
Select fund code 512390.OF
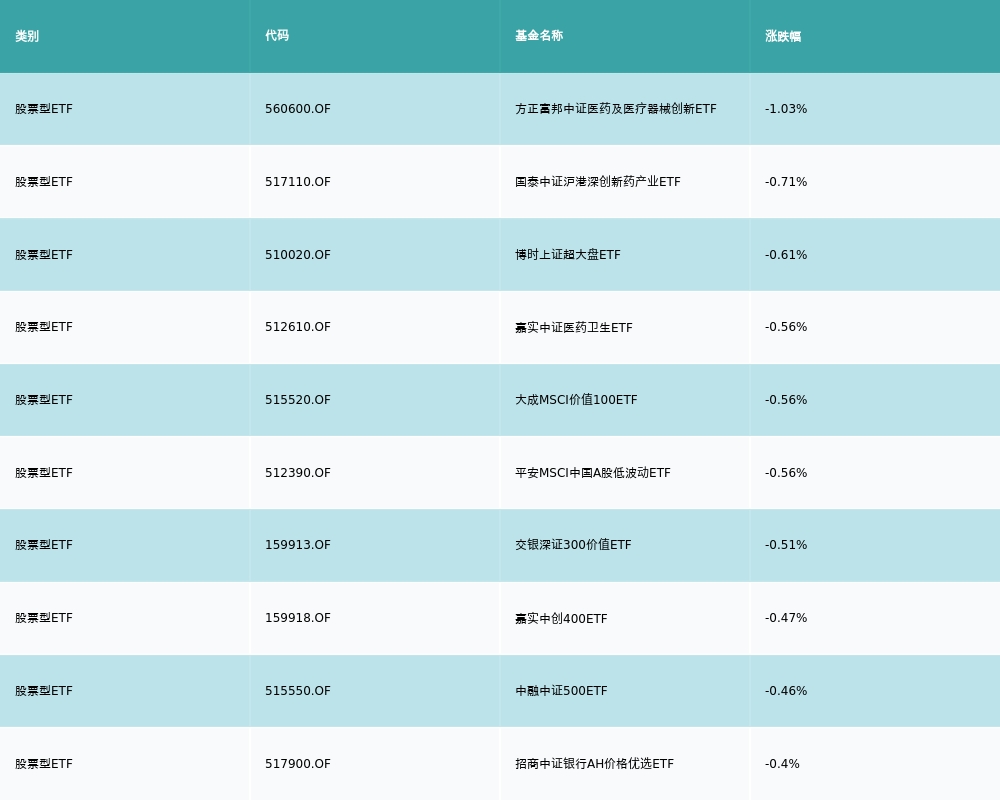[298, 473]
